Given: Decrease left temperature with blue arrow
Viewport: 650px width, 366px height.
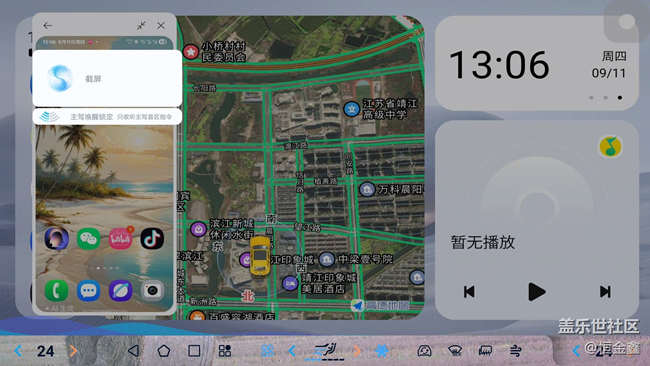Looking at the screenshot, I should click(x=18, y=351).
